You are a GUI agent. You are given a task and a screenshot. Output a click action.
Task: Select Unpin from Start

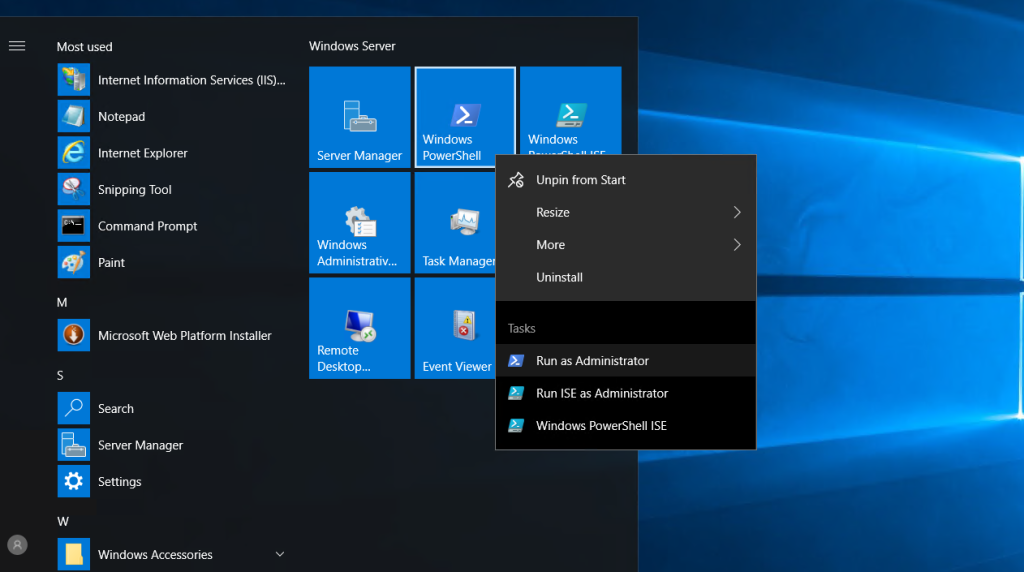click(x=580, y=180)
